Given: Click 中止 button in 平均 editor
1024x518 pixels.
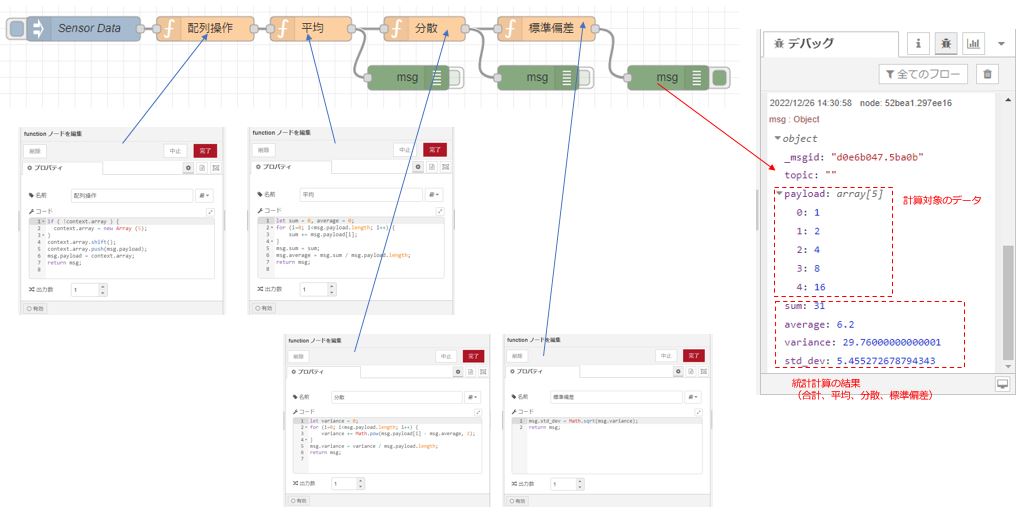Looking at the screenshot, I should (x=404, y=150).
